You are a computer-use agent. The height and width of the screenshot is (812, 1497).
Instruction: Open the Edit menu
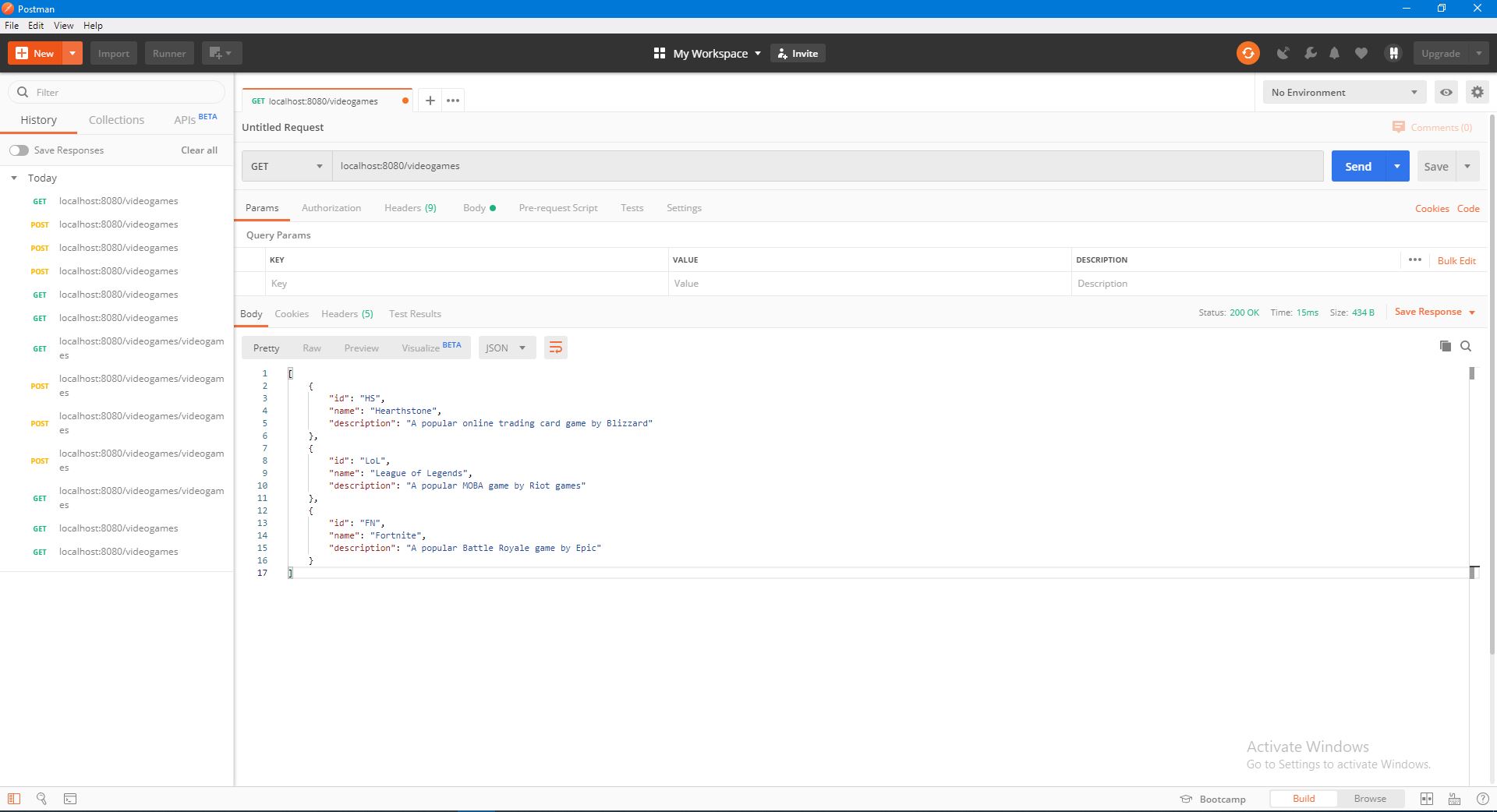tap(36, 26)
